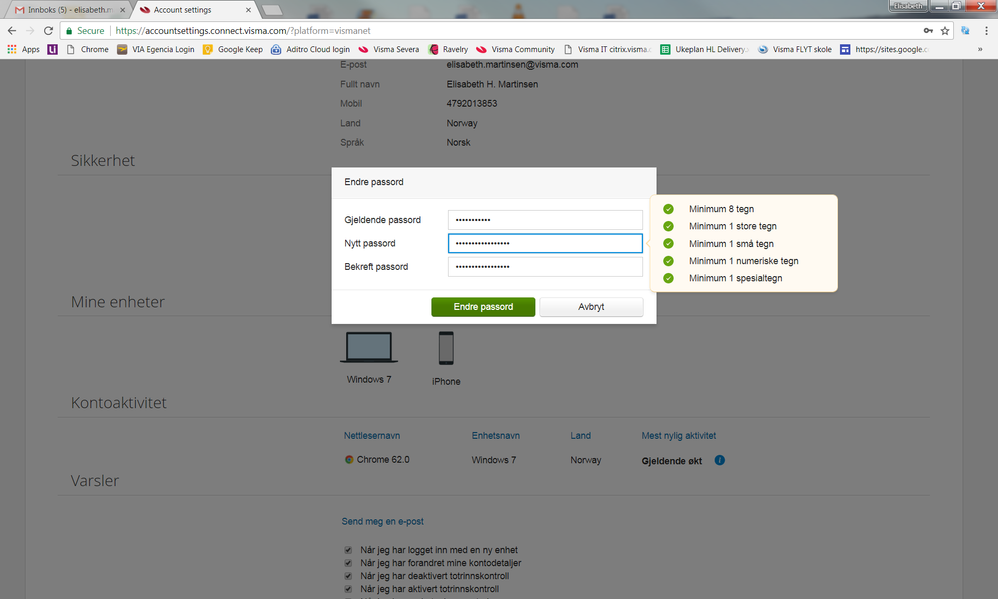Click the Nettlesernavn column header
This screenshot has width=998, height=599.
(x=372, y=435)
